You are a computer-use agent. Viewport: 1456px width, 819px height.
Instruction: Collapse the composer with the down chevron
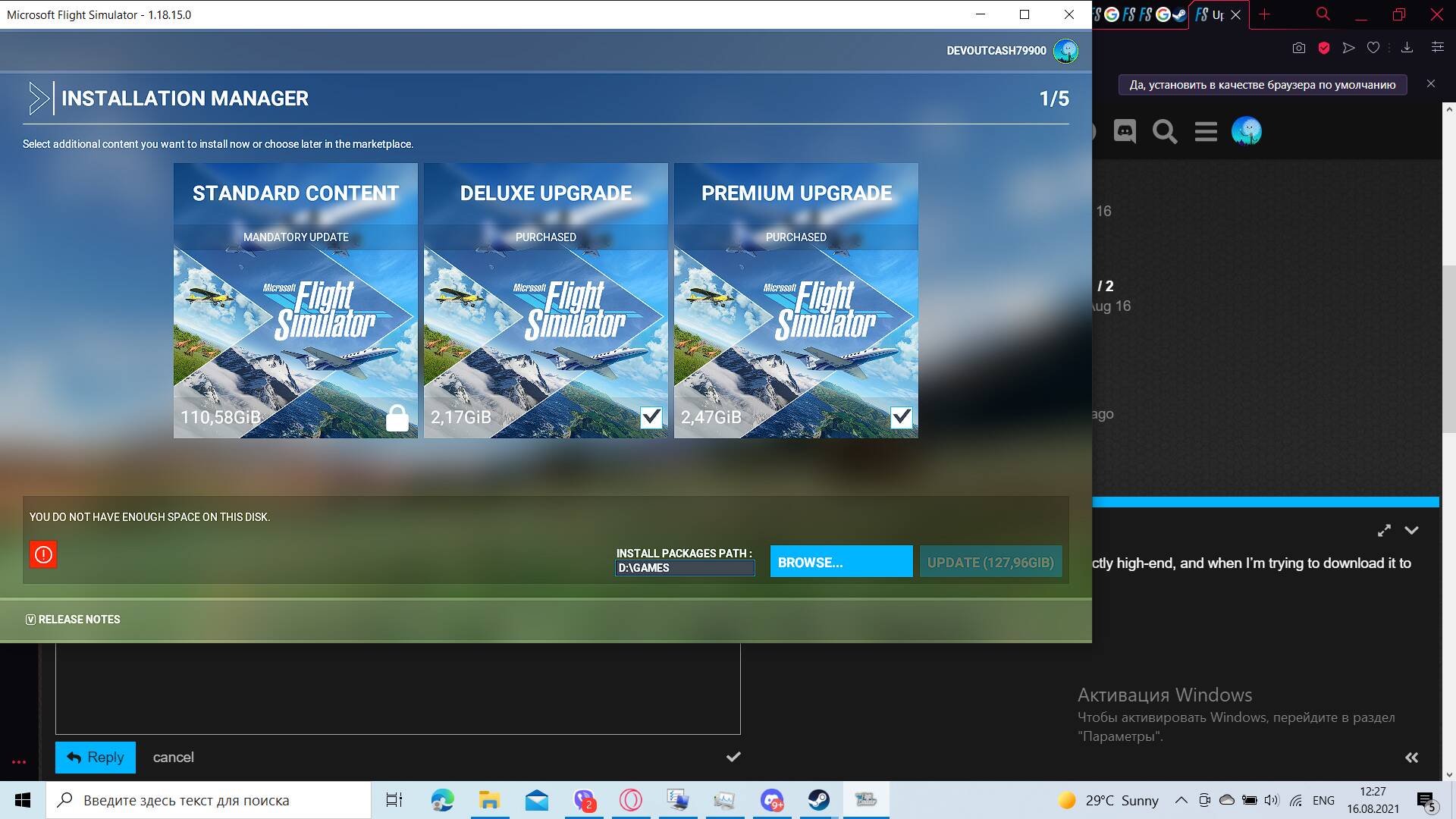click(x=1411, y=531)
